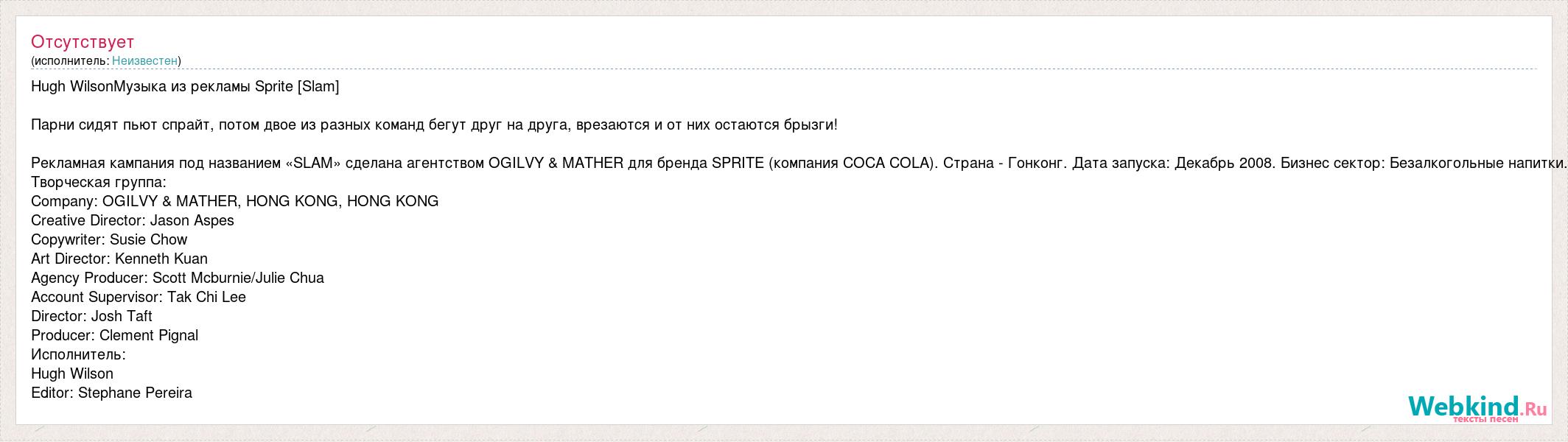Viewport: 1568px width, 442px height.
Task: Click the 'Рекламная кампания под названием' paragraph
Action: point(799,164)
